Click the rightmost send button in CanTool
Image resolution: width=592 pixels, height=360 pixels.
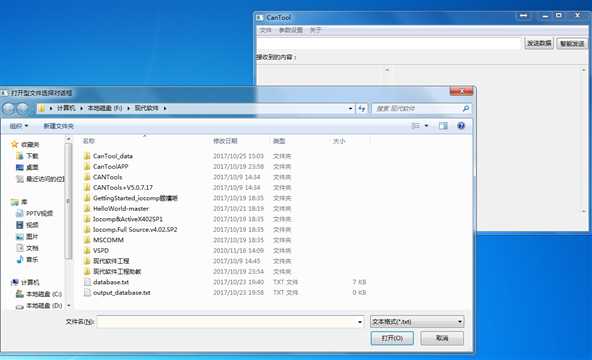pos(572,44)
